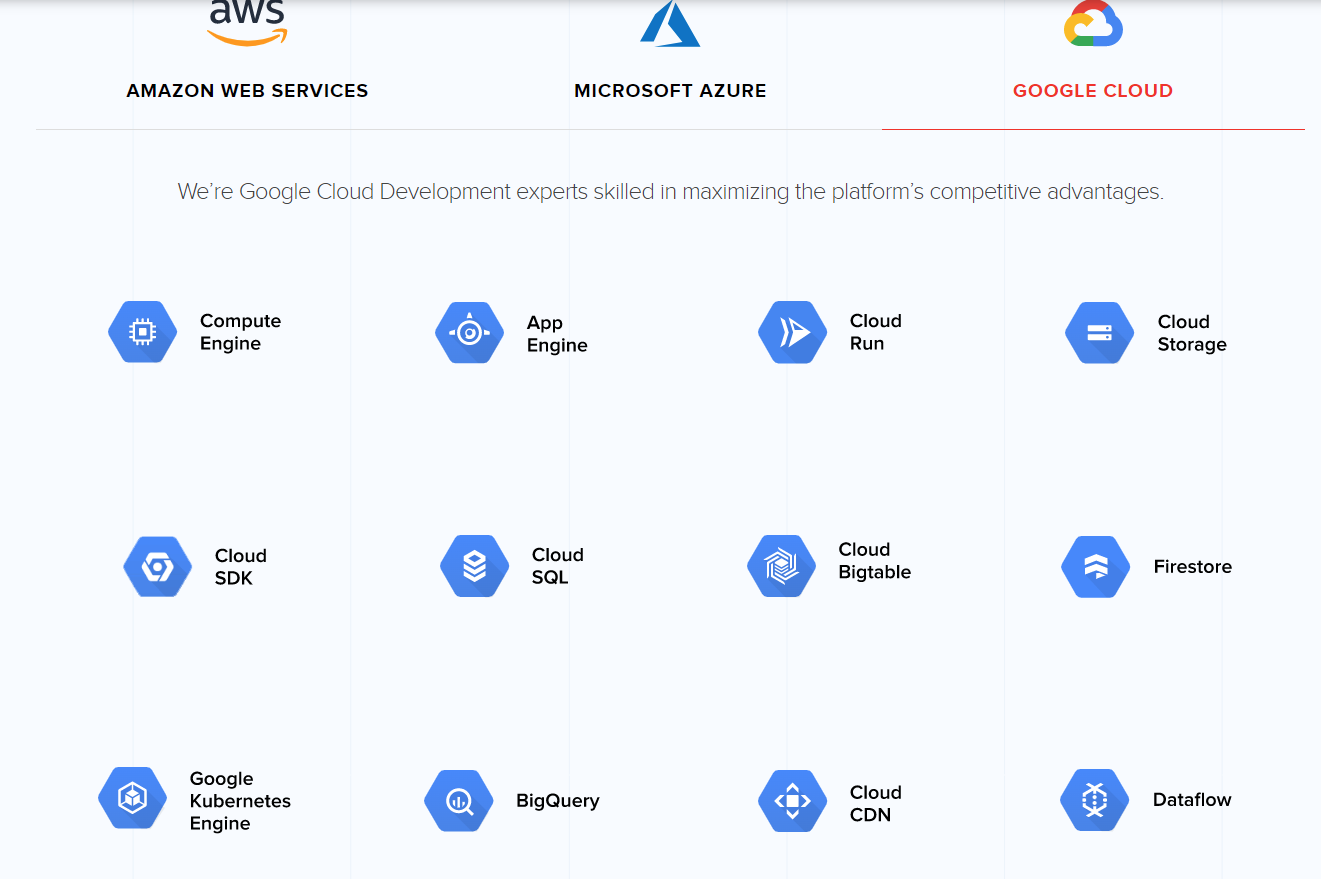Click the AWS logo

247,22
